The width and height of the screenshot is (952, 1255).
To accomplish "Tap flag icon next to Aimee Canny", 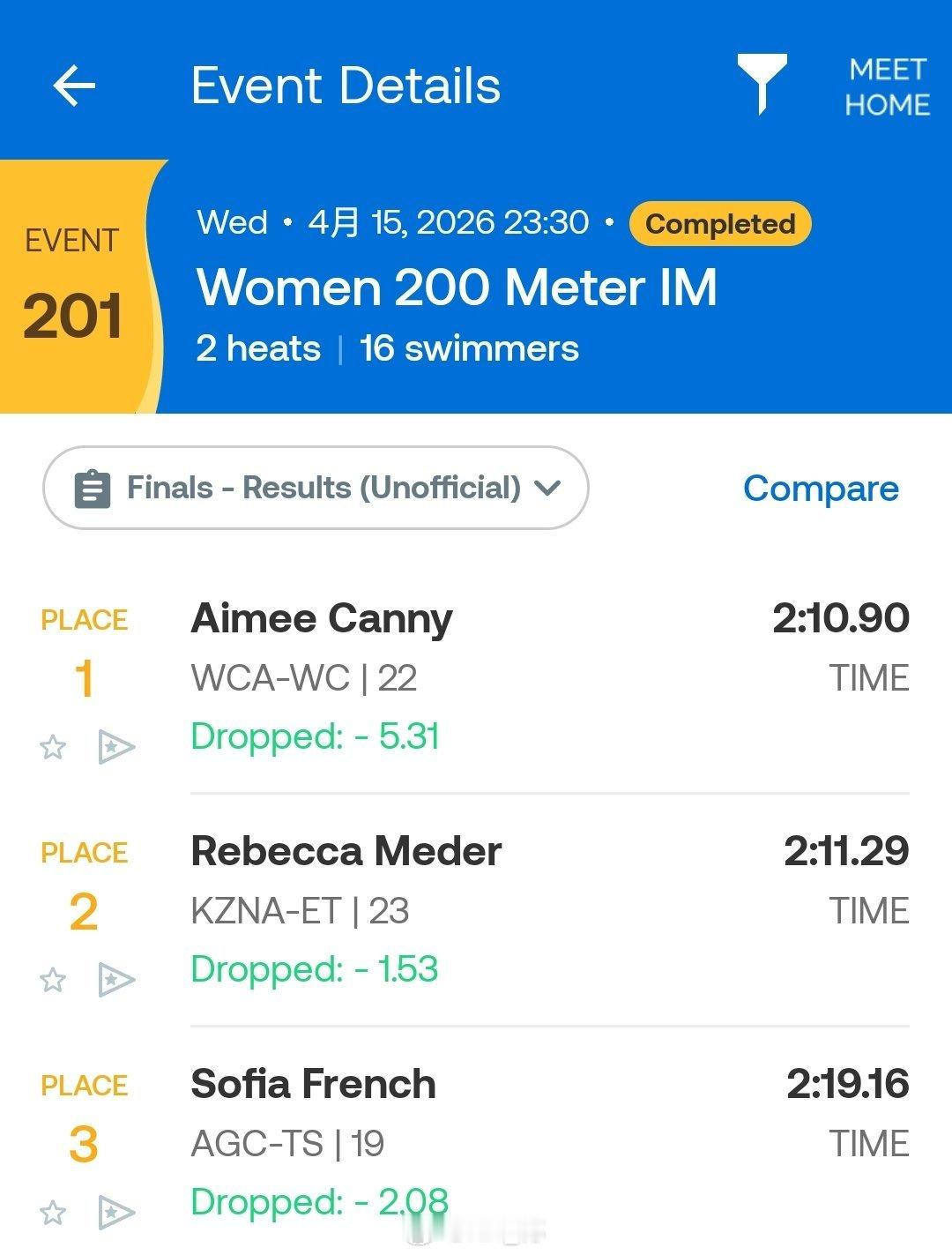I will pyautogui.click(x=115, y=748).
